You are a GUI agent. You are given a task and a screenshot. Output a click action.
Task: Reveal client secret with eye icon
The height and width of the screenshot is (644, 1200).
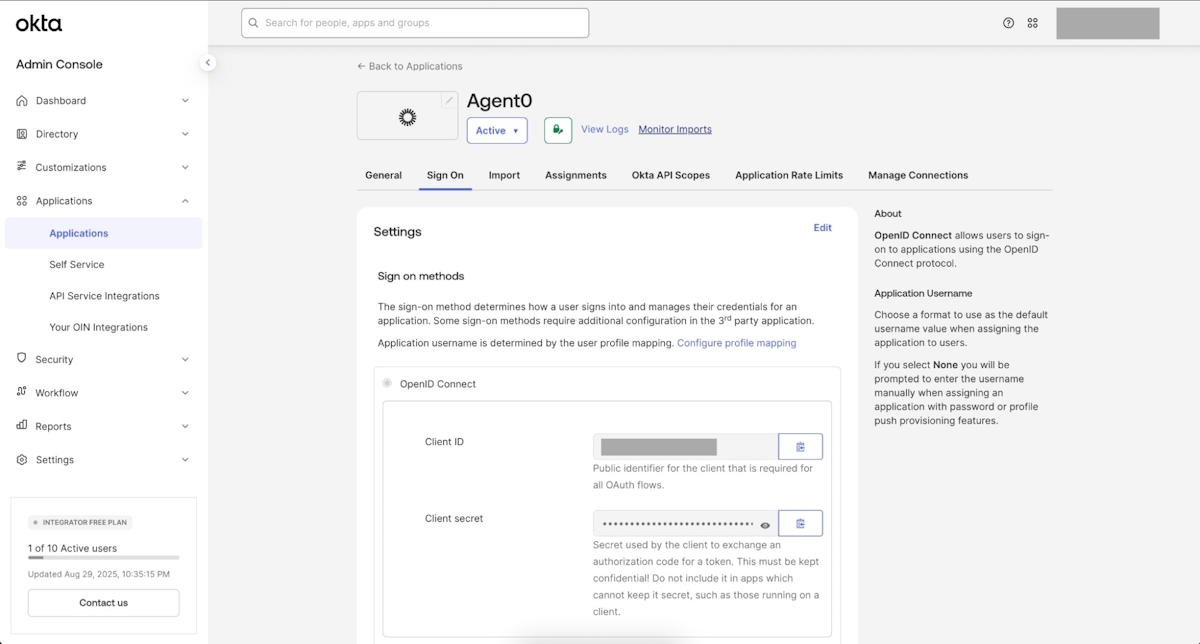pyautogui.click(x=765, y=525)
